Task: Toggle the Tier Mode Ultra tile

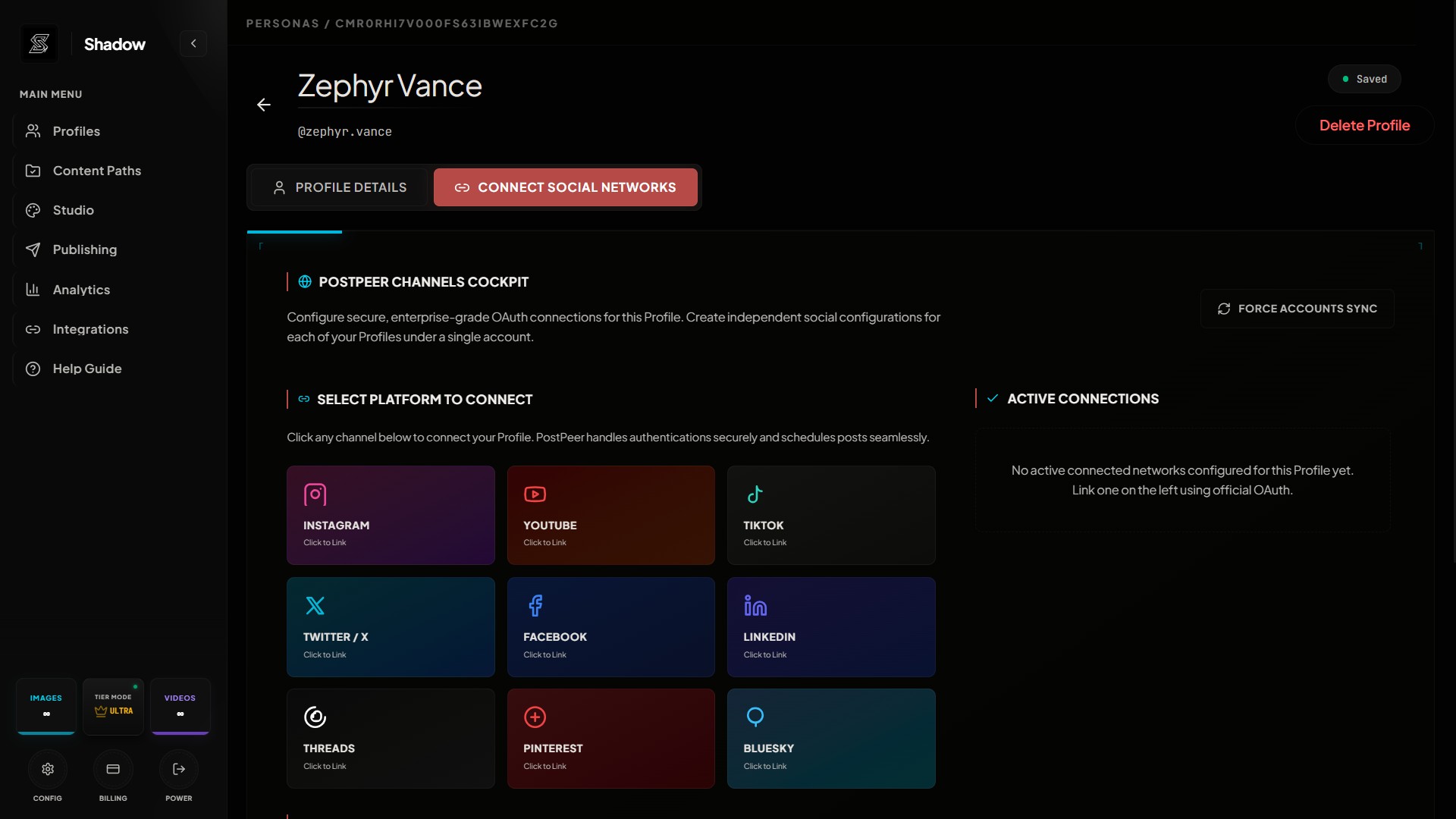Action: [113, 706]
